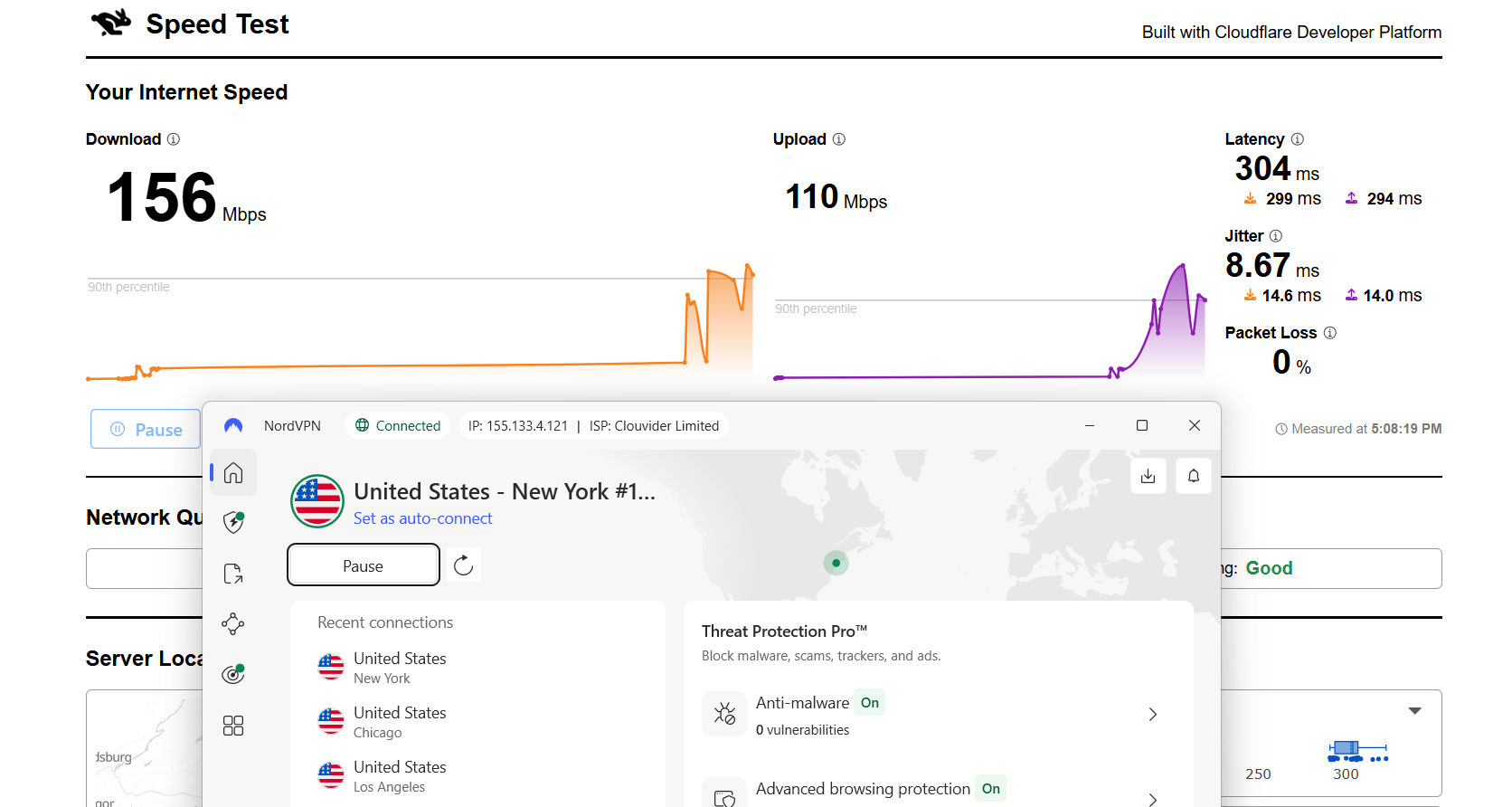Click the upload speed chart
Viewport: 1512px width, 807px height.
click(x=990, y=321)
